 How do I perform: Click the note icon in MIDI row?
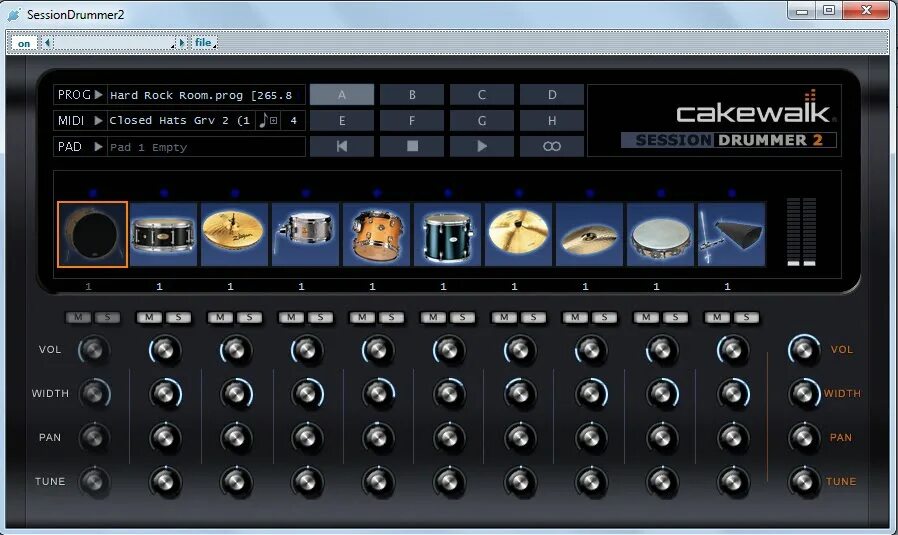[x=263, y=120]
